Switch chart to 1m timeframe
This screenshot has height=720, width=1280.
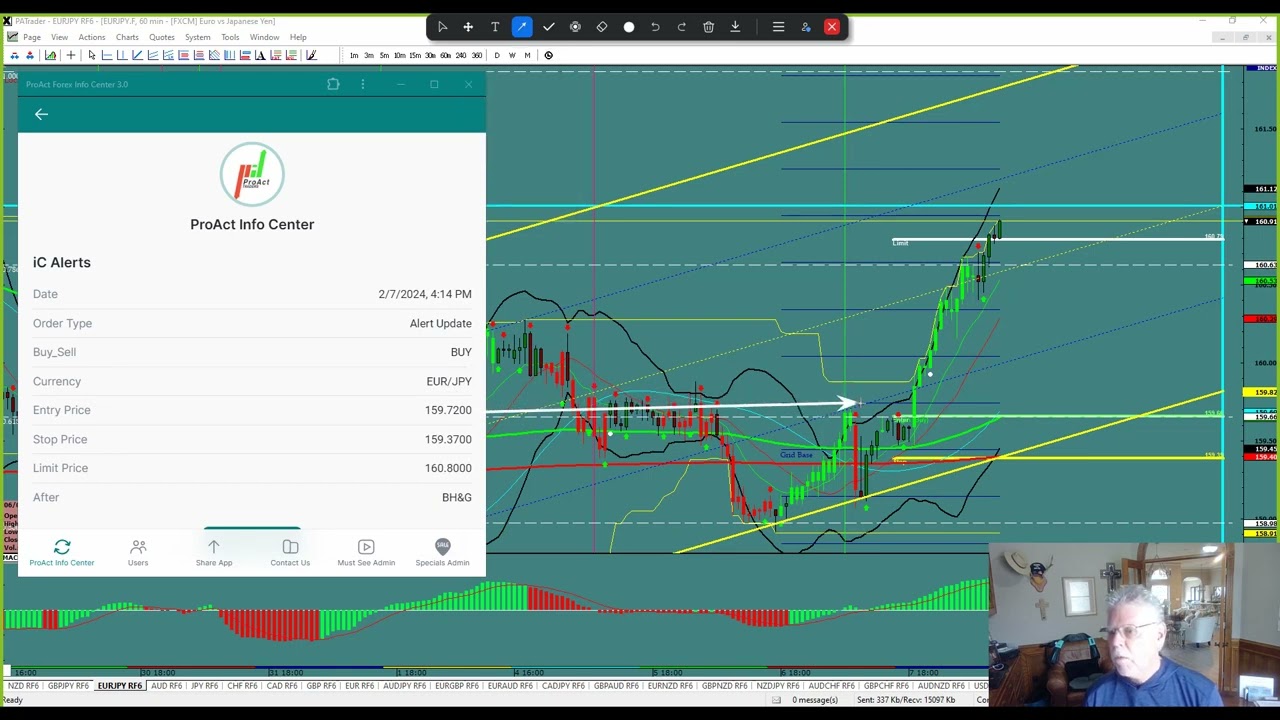click(354, 55)
